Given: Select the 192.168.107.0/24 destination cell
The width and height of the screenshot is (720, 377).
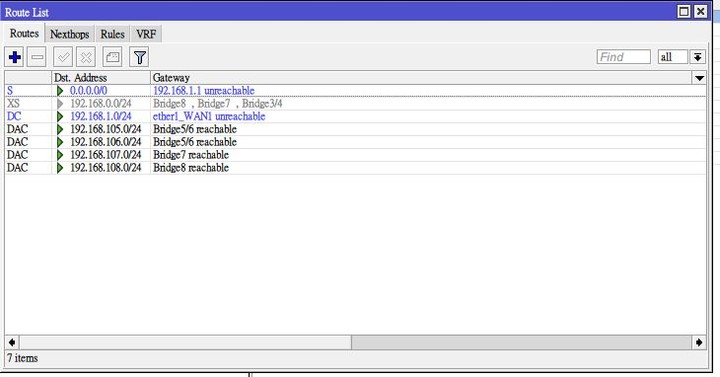Looking at the screenshot, I should click(106, 155).
